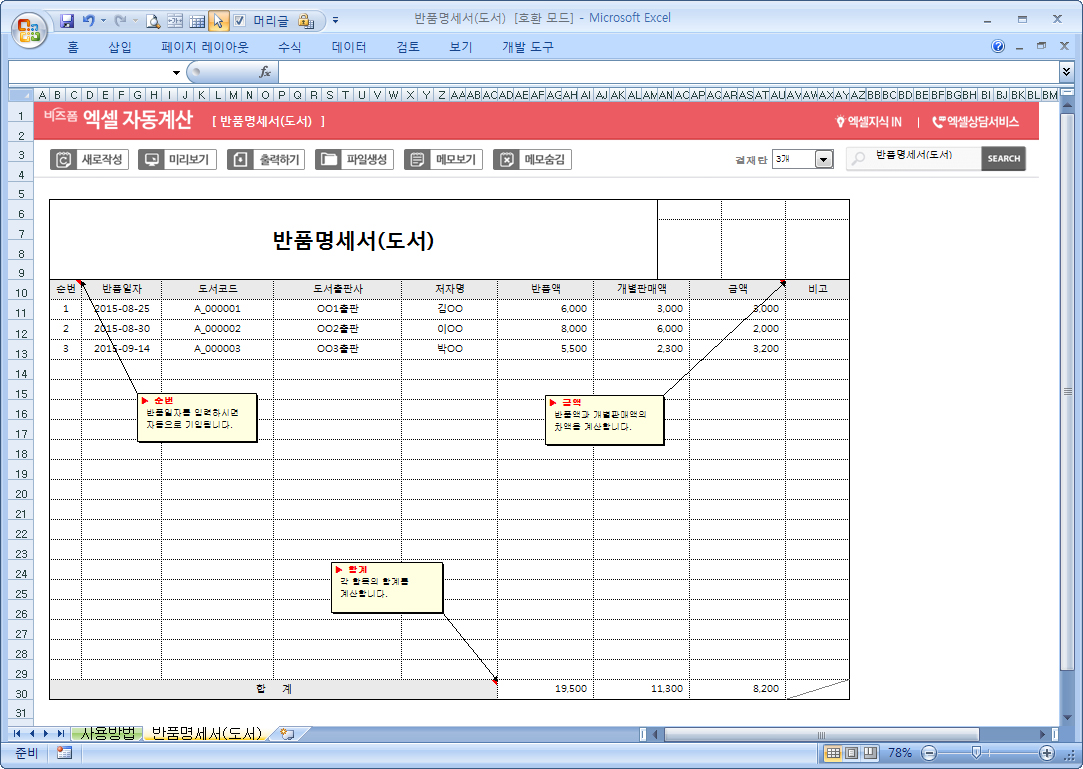Customize Quick Access Toolbar dropdown
Viewport: 1083px width, 769px height.
click(335, 21)
